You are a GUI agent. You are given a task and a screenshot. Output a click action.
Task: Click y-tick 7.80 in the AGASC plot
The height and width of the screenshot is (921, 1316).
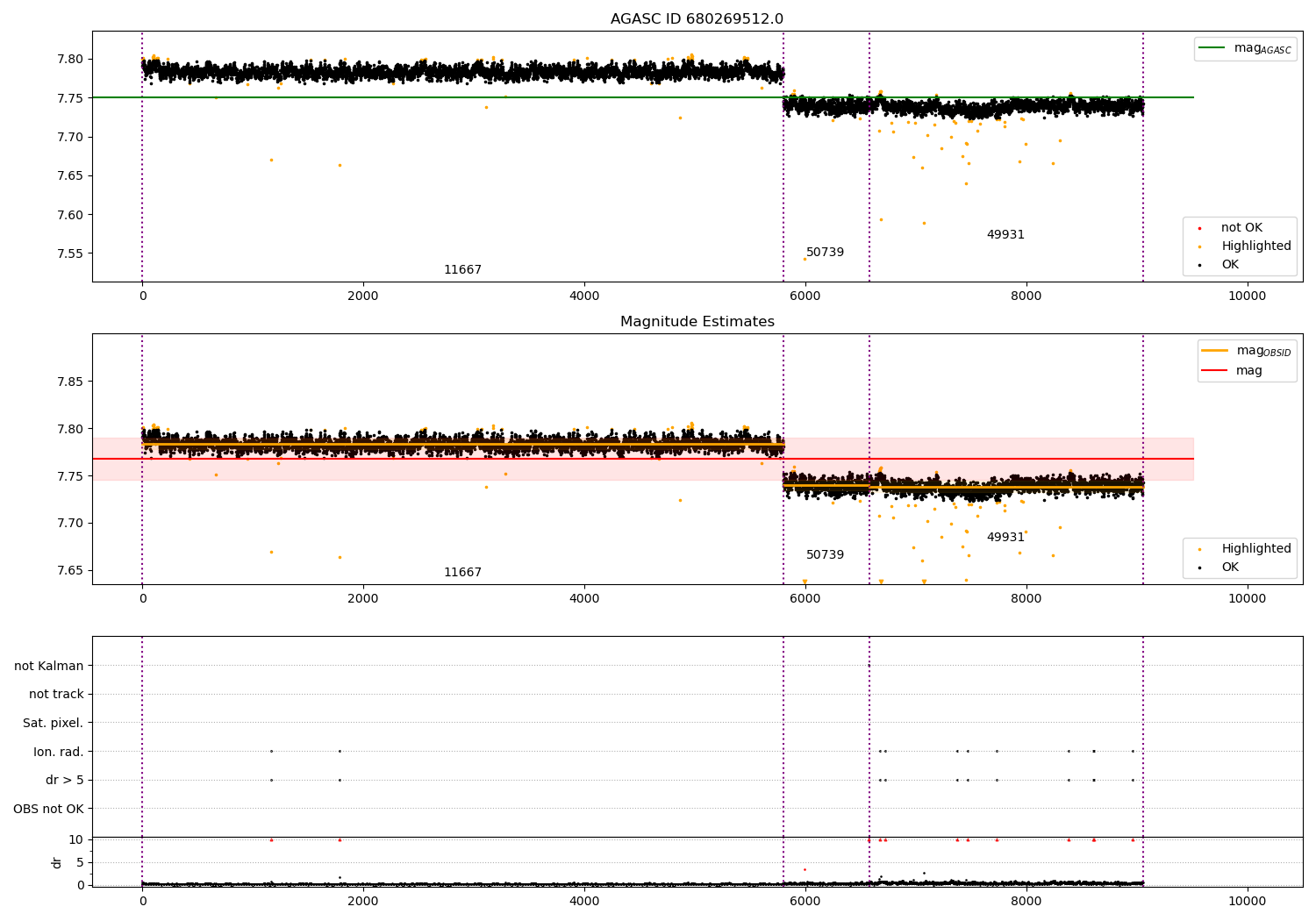[x=70, y=60]
